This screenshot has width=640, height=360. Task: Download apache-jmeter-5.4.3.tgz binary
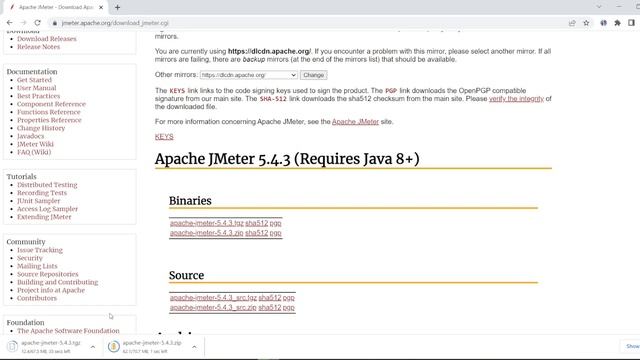[x=207, y=223]
